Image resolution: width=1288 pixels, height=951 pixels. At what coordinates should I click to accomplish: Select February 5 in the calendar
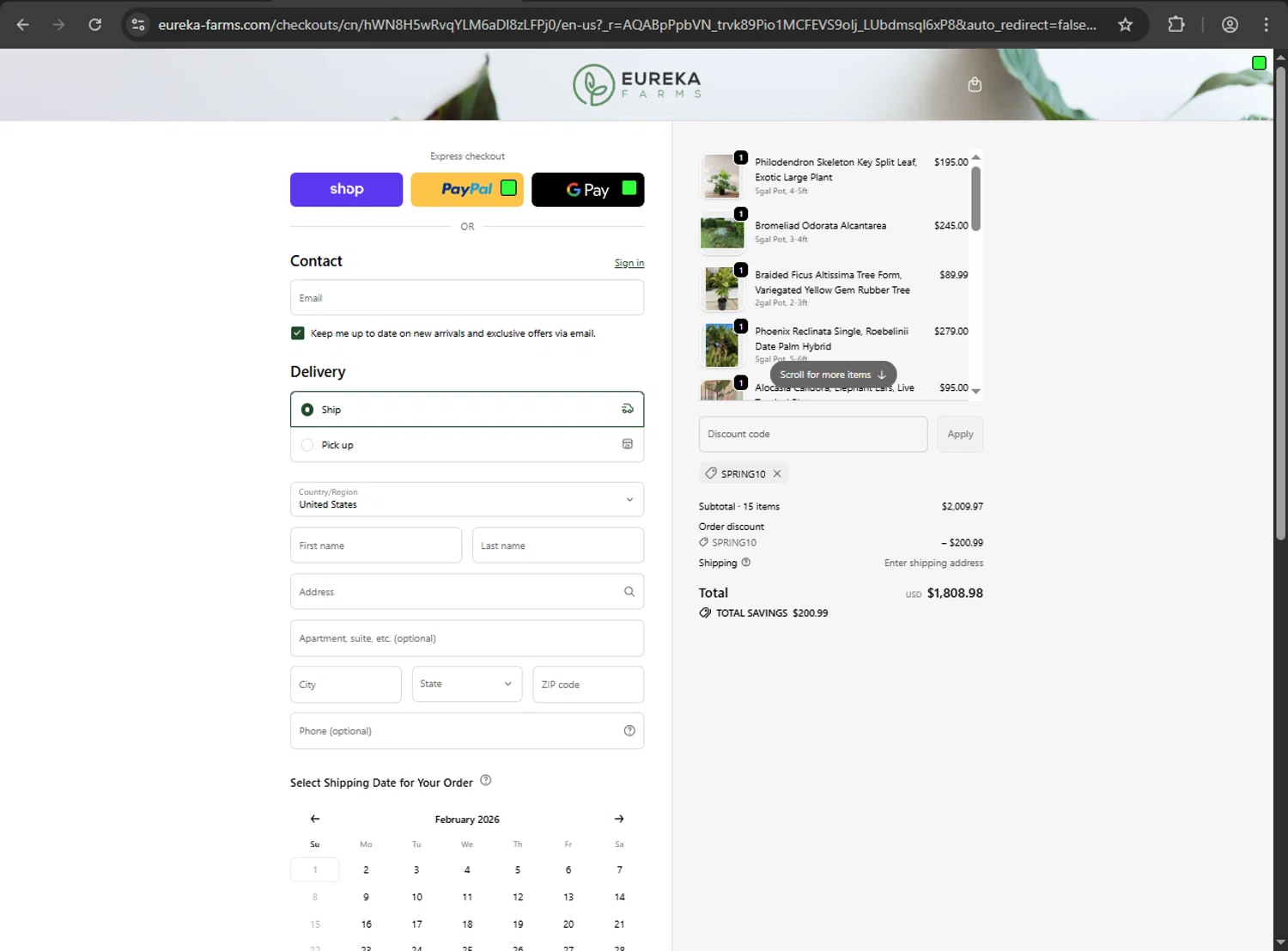click(x=518, y=870)
